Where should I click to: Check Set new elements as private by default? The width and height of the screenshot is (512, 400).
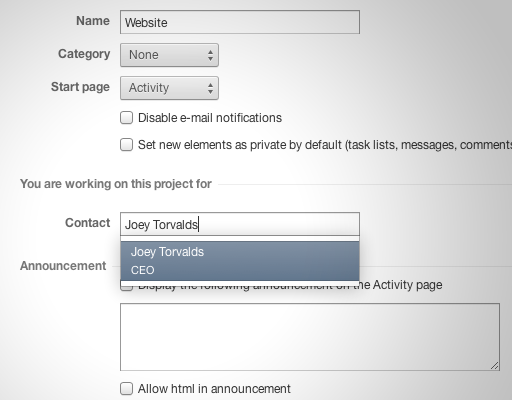[126, 145]
